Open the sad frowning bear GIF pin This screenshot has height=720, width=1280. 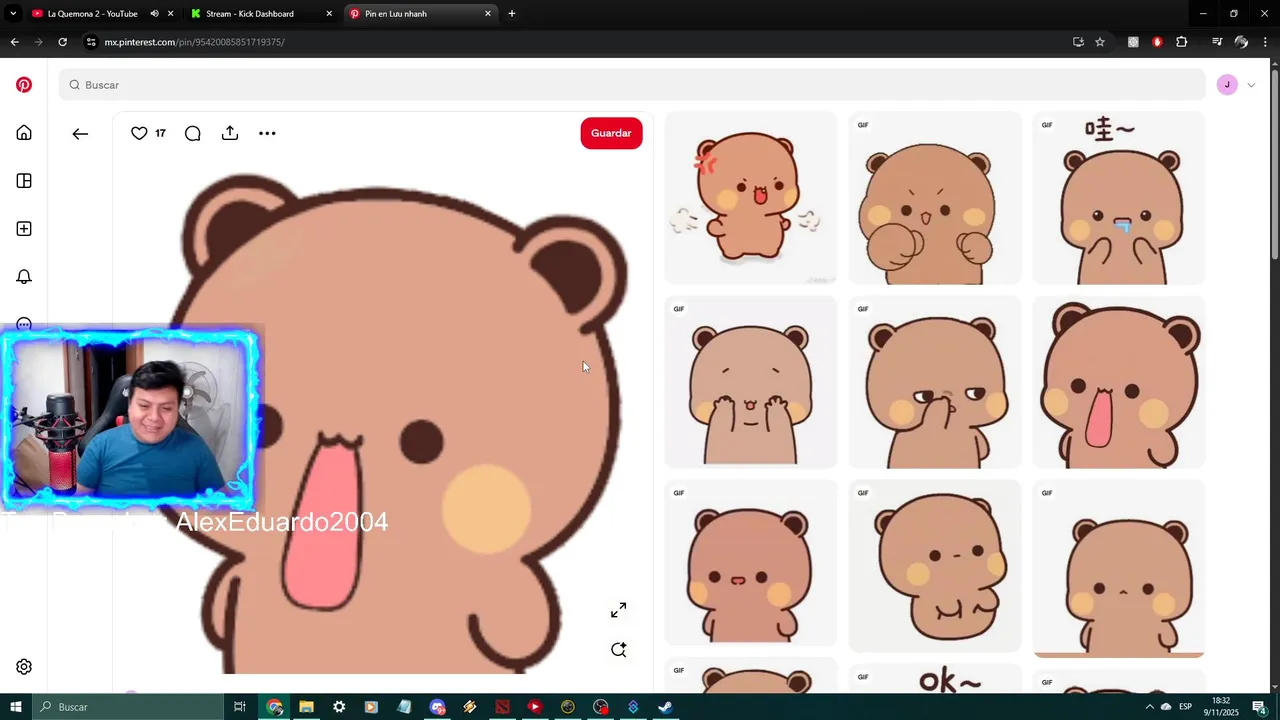[1118, 569]
